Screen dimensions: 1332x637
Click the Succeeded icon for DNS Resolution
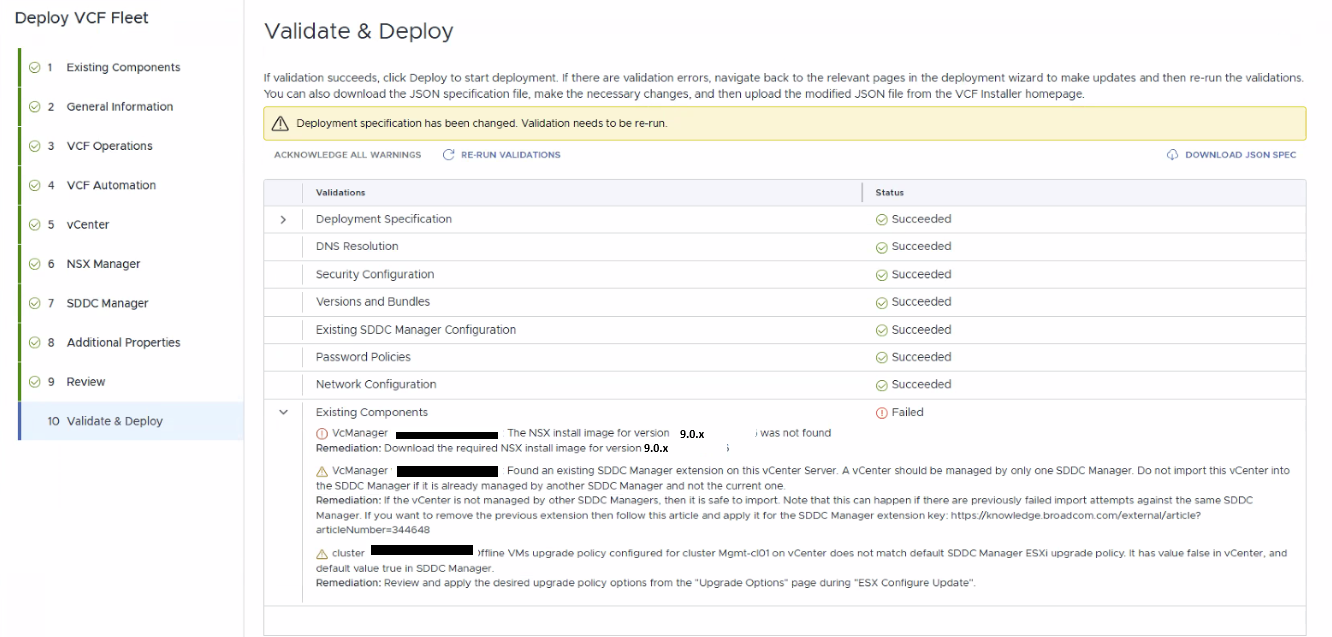881,247
